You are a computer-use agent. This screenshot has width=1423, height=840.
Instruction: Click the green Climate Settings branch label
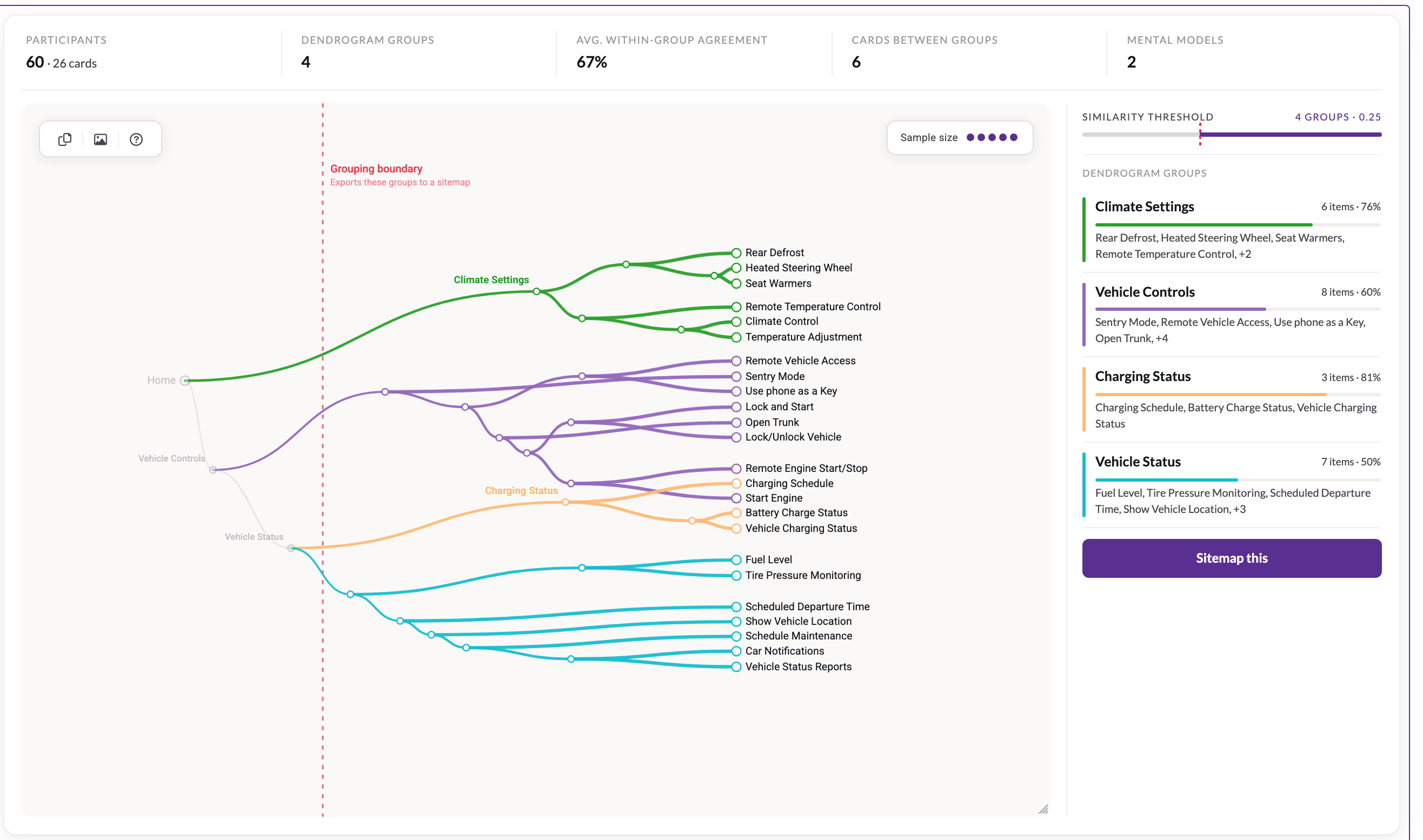491,279
